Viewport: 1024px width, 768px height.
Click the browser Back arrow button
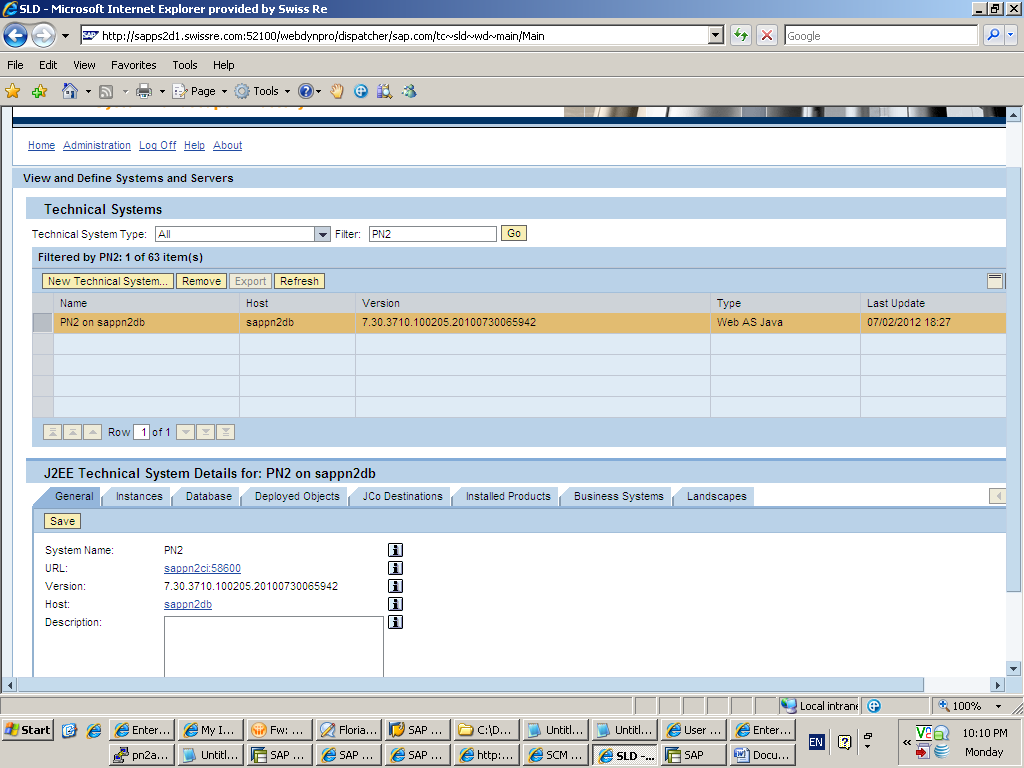pyautogui.click(x=16, y=35)
